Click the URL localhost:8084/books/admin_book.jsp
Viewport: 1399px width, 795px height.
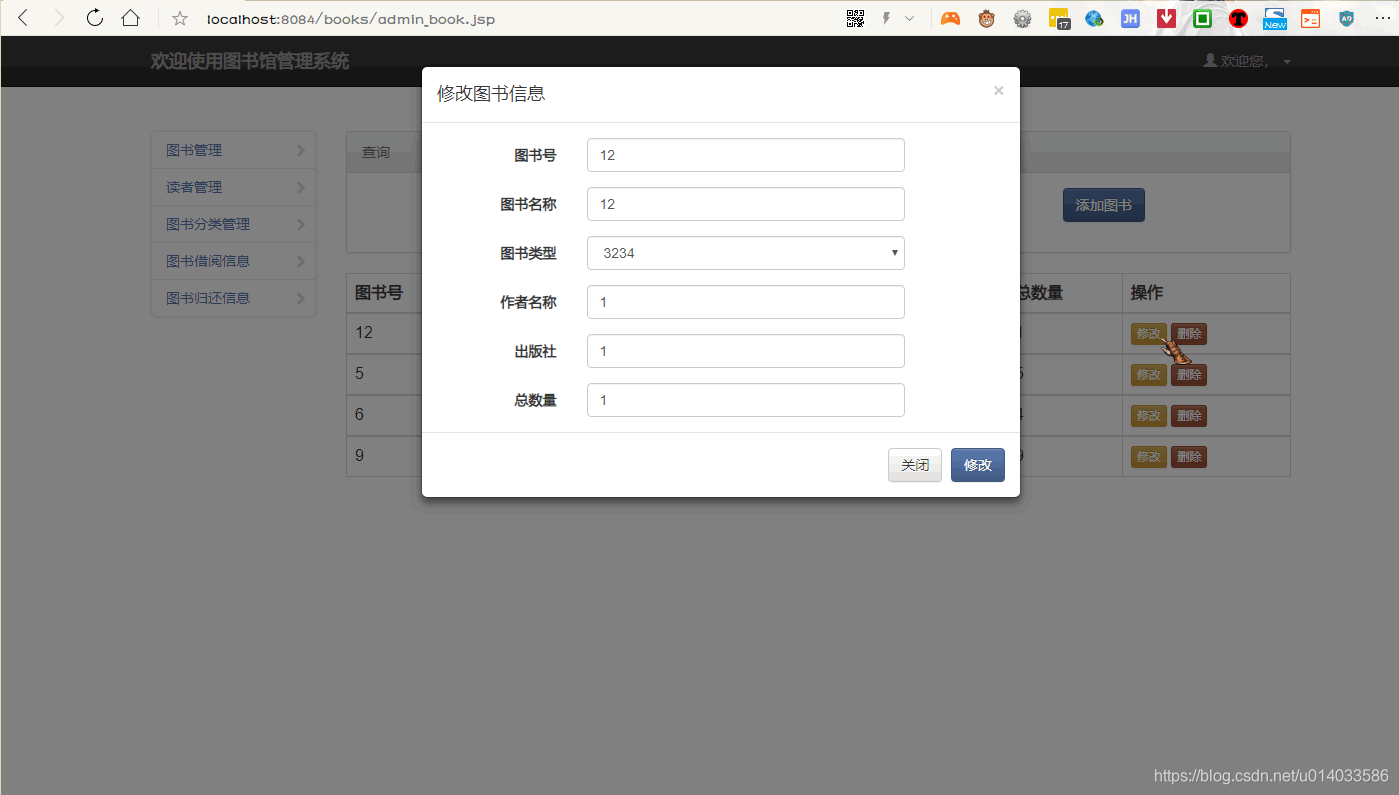click(350, 19)
